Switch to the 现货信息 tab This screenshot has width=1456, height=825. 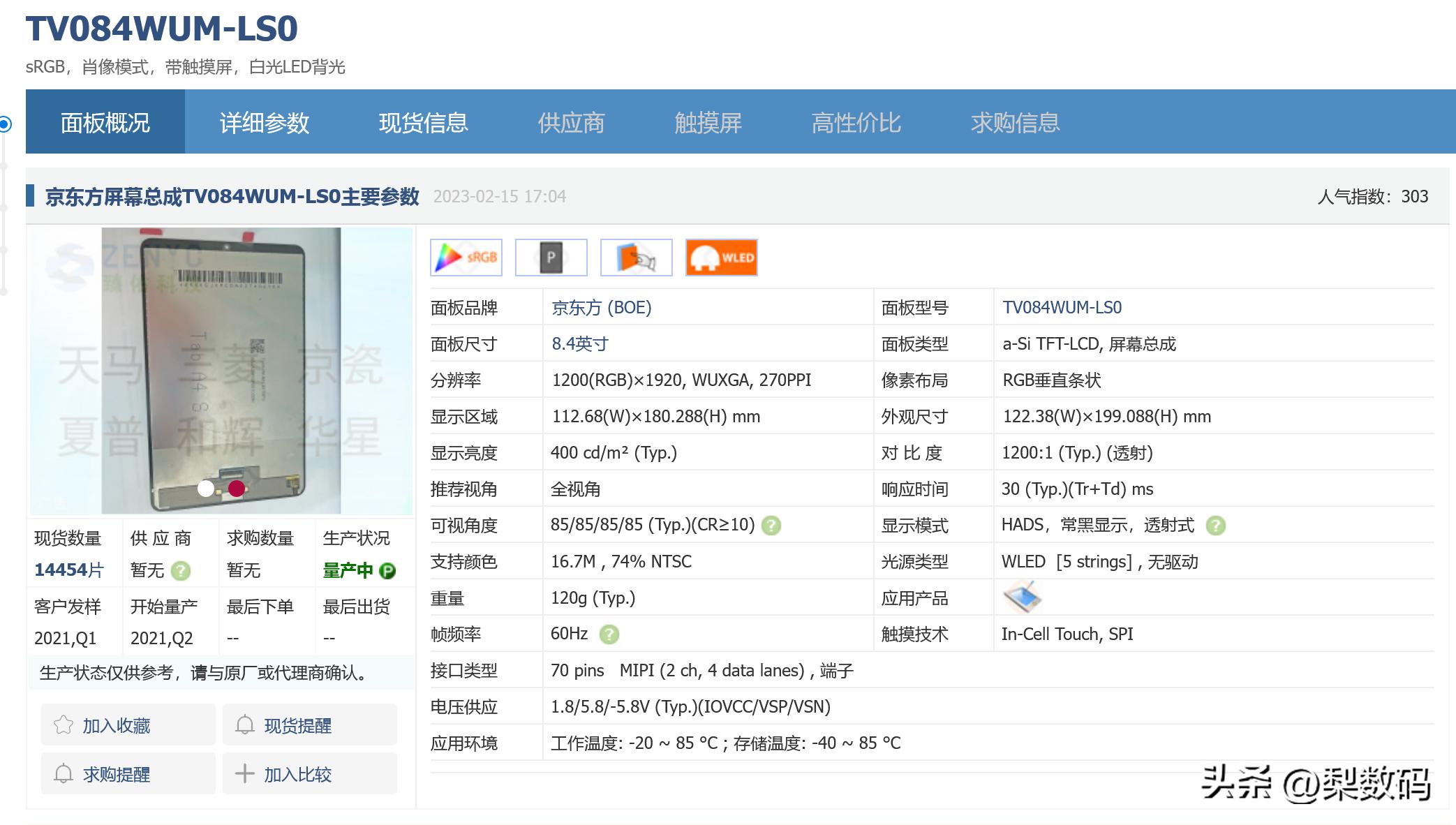coord(423,123)
